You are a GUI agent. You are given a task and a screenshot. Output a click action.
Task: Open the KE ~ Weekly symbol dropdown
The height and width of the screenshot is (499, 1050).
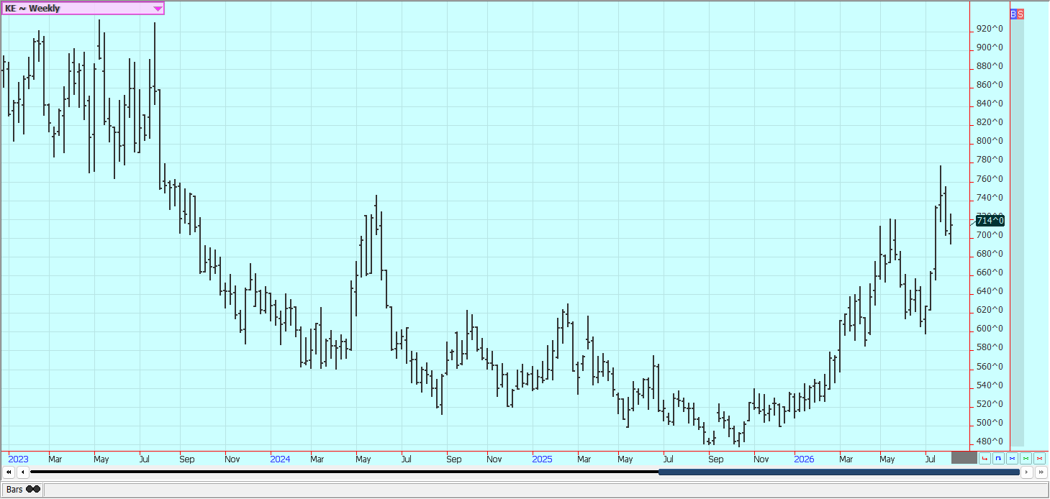[x=82, y=8]
